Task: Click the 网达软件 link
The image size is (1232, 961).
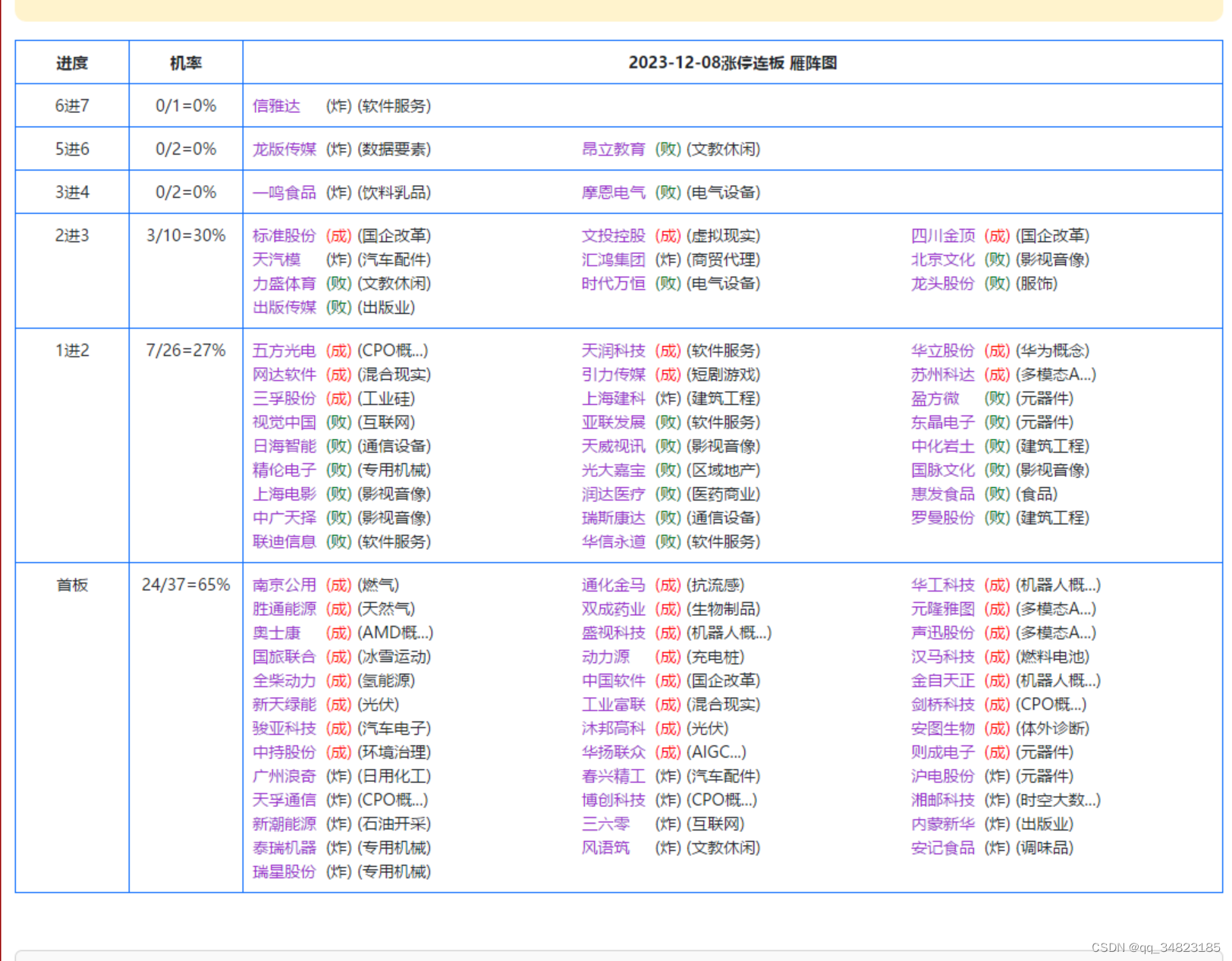Action: [284, 375]
